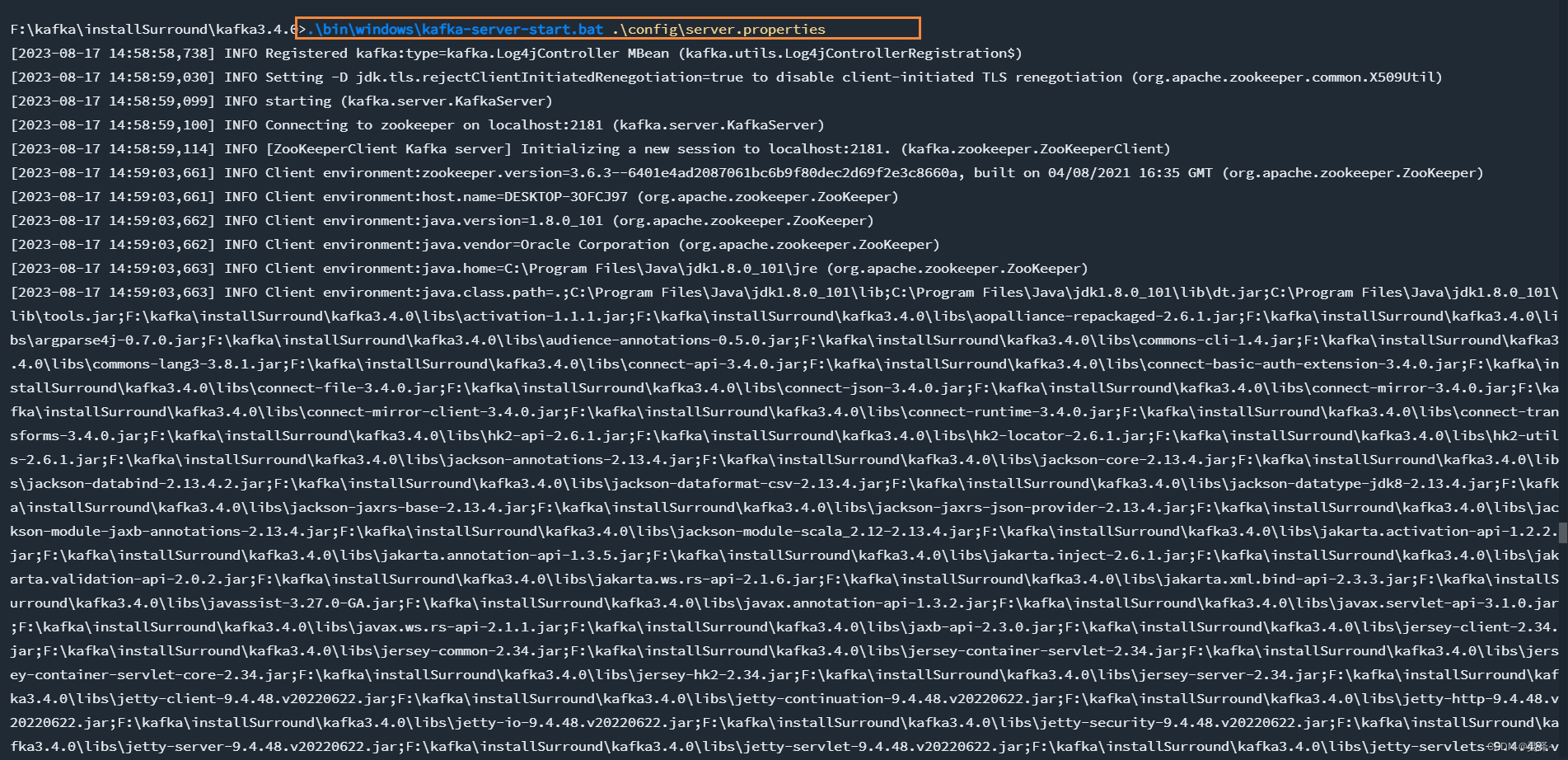The height and width of the screenshot is (760, 1568).
Task: Click 'commons-lang3-3.8.1.jar' in class path
Action: click(187, 364)
